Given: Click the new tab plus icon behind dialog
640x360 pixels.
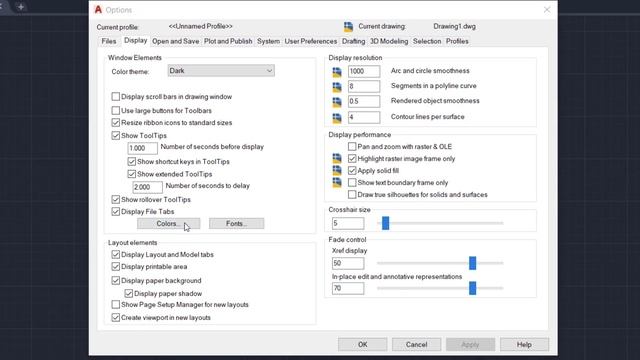Looking at the screenshot, I should pyautogui.click(x=21, y=7).
